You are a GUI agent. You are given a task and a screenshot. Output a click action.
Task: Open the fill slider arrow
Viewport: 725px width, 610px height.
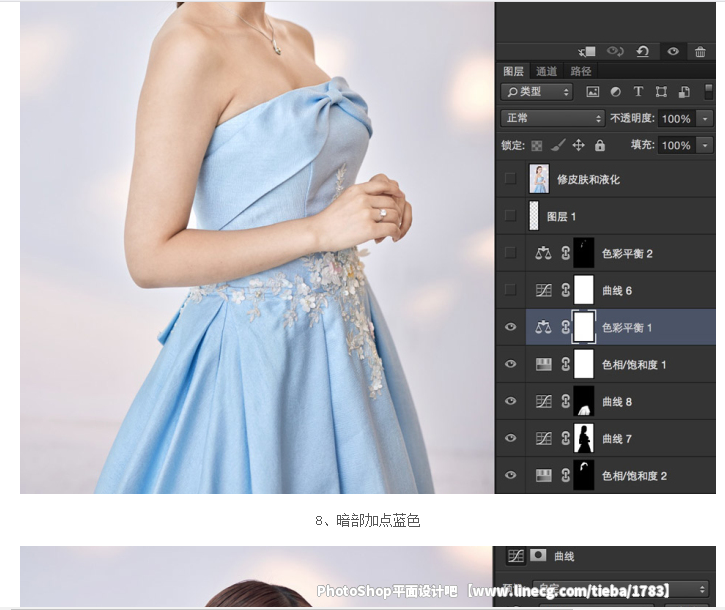click(705, 145)
